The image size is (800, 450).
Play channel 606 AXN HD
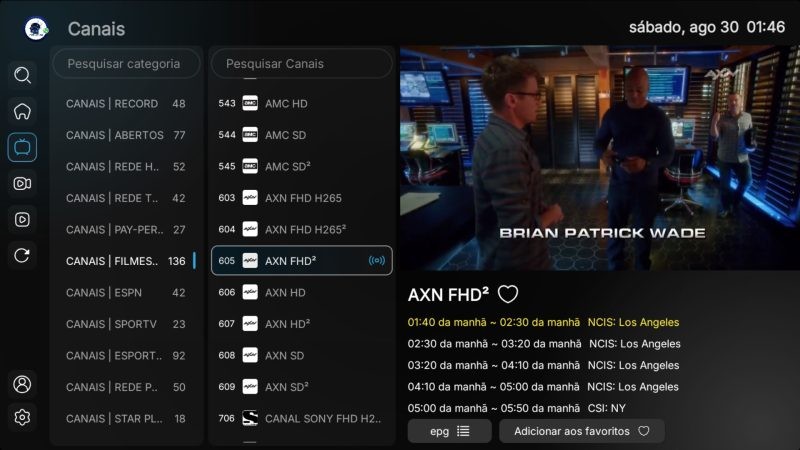pyautogui.click(x=302, y=292)
